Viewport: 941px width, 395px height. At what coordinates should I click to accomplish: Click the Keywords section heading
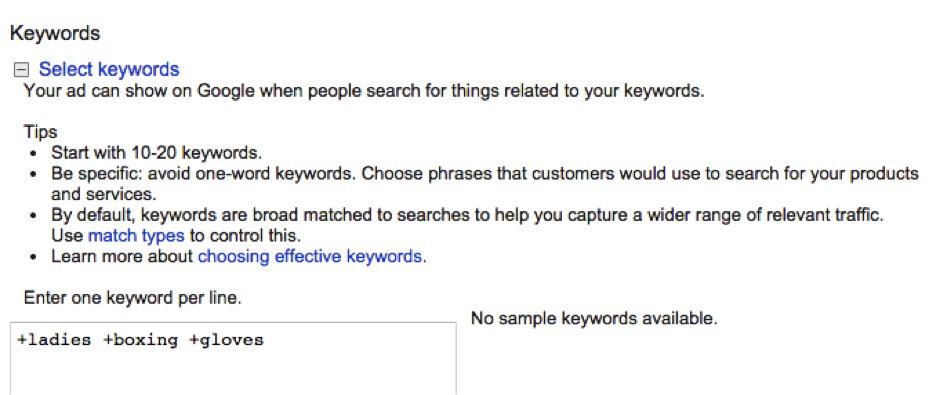tap(55, 33)
